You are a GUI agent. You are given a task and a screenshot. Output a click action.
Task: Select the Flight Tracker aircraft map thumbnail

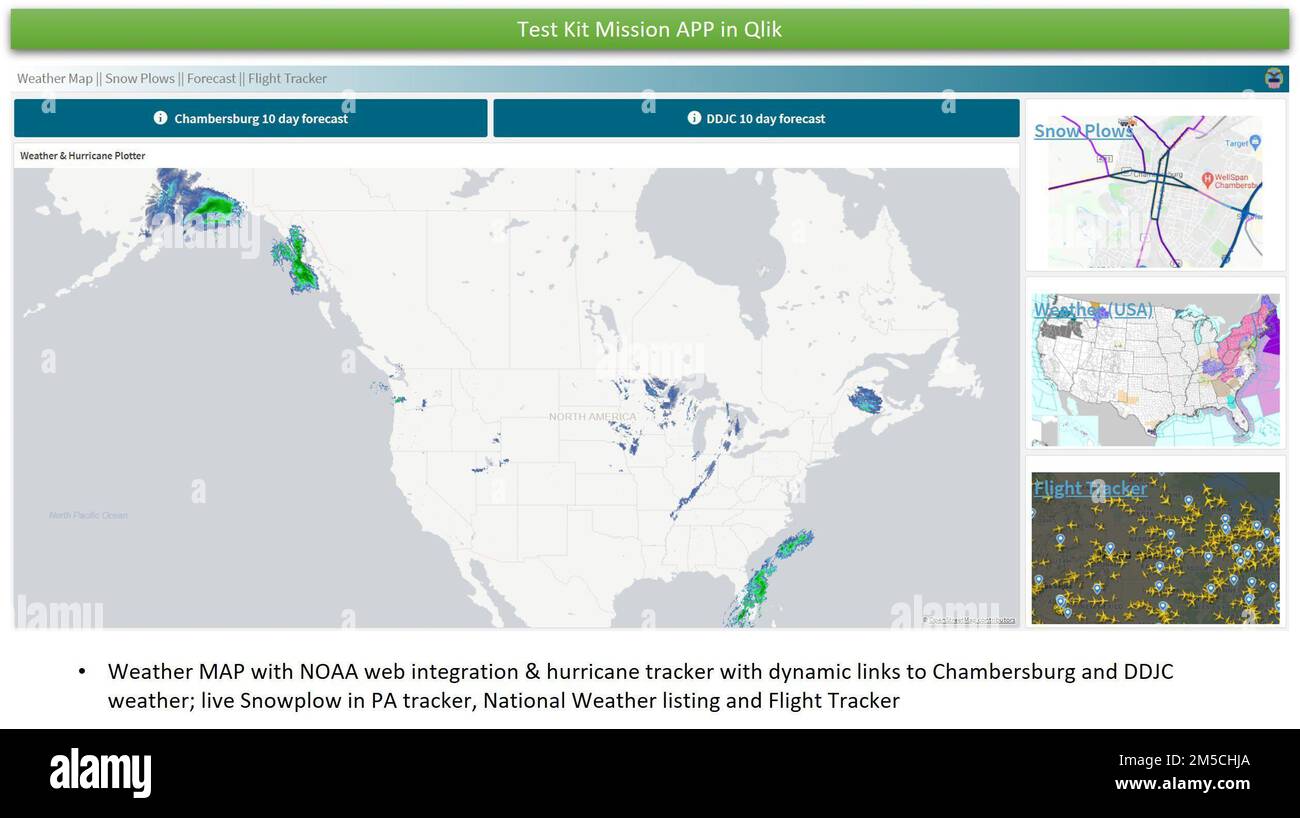tap(1155, 548)
